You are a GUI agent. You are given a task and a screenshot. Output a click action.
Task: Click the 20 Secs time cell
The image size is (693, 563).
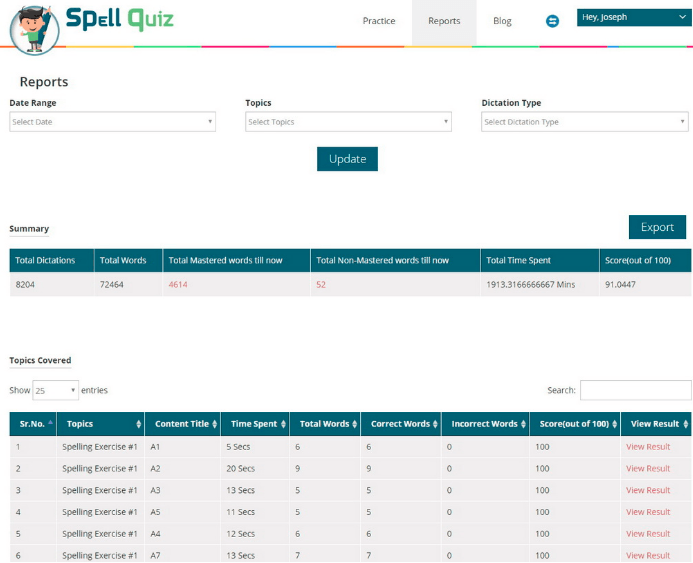pos(240,468)
